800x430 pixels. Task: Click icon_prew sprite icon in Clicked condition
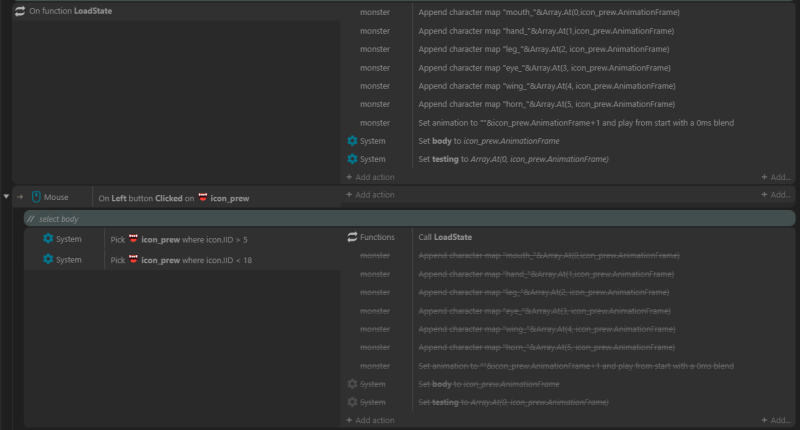tap(203, 197)
